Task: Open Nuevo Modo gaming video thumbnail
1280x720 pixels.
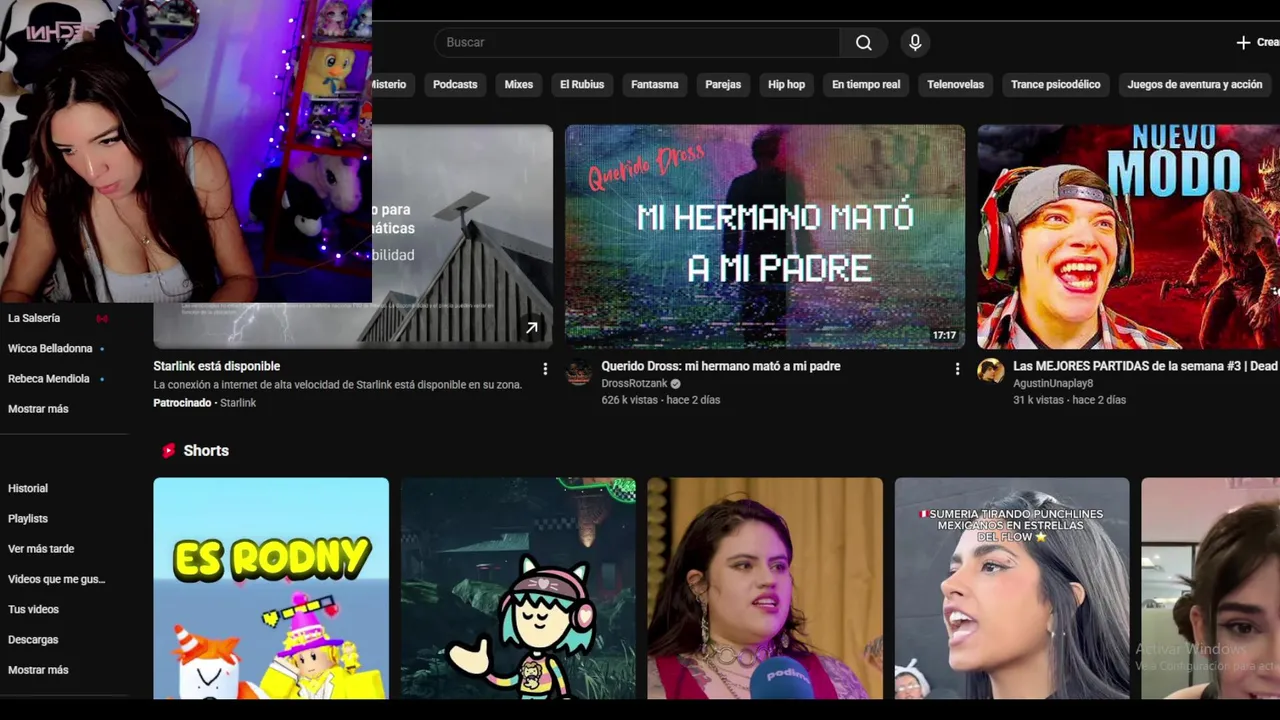Action: point(1128,237)
